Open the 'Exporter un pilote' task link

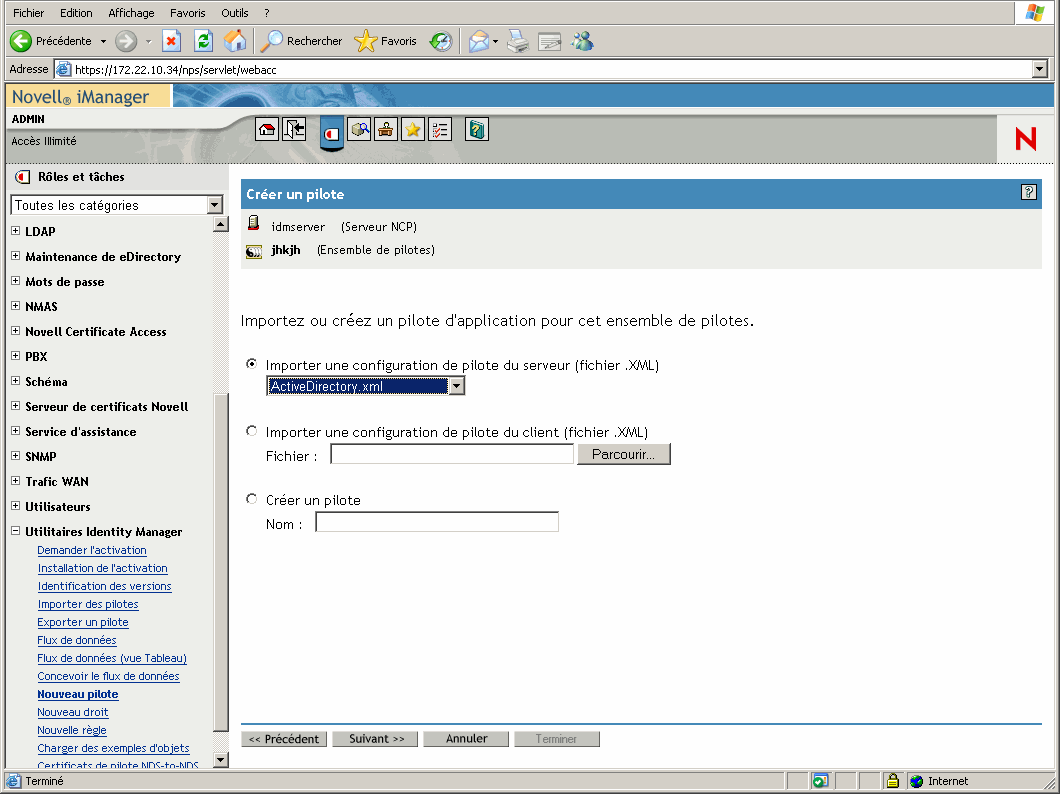(82, 622)
